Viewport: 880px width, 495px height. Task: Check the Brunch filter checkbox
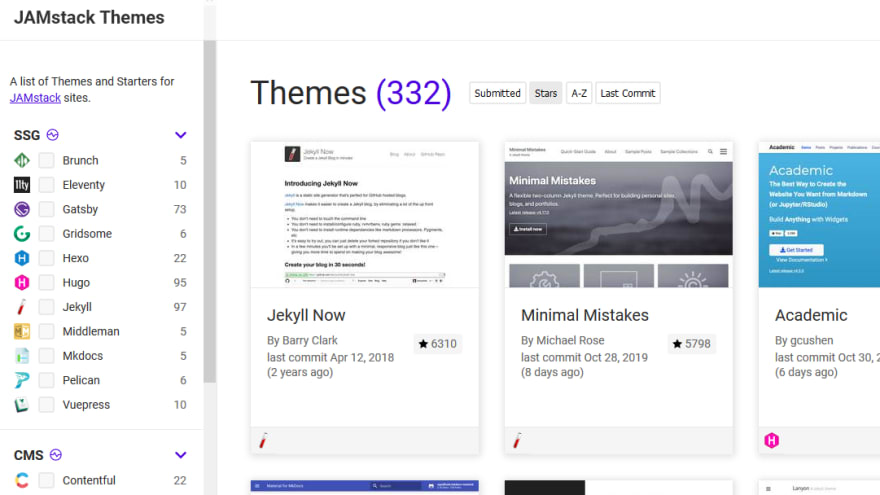point(47,161)
